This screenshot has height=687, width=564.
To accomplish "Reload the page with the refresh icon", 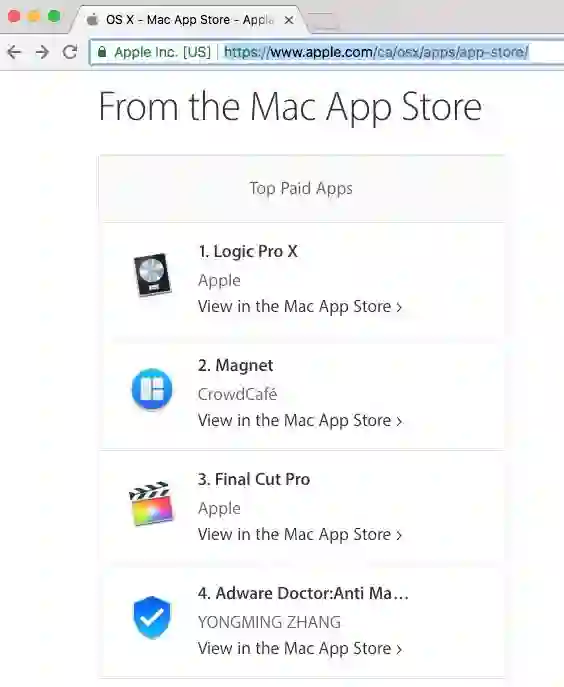I will tap(70, 52).
